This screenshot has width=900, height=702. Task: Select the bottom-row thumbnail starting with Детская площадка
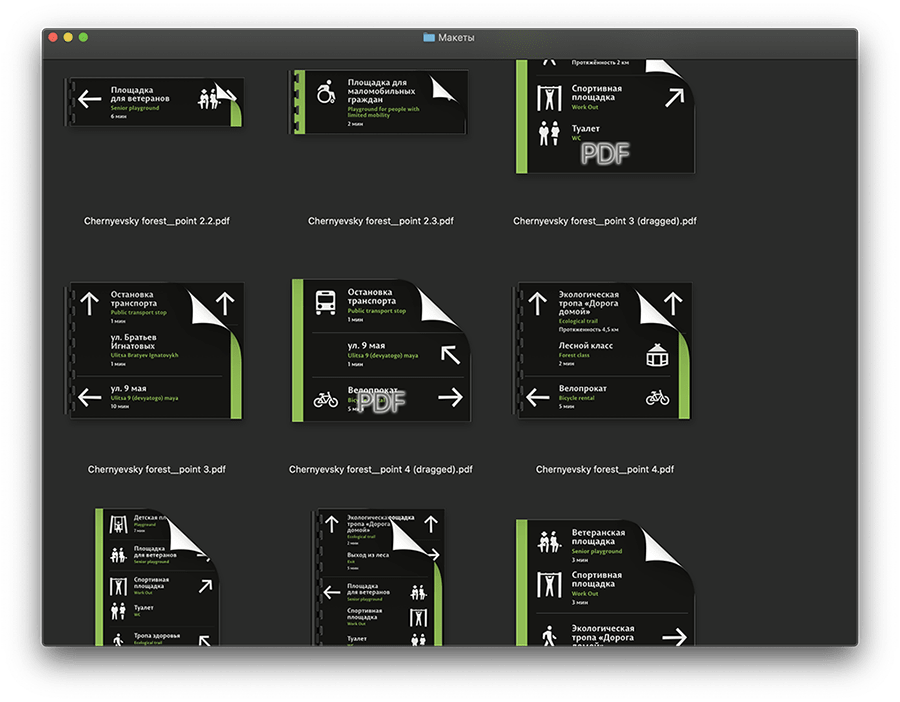point(156,577)
